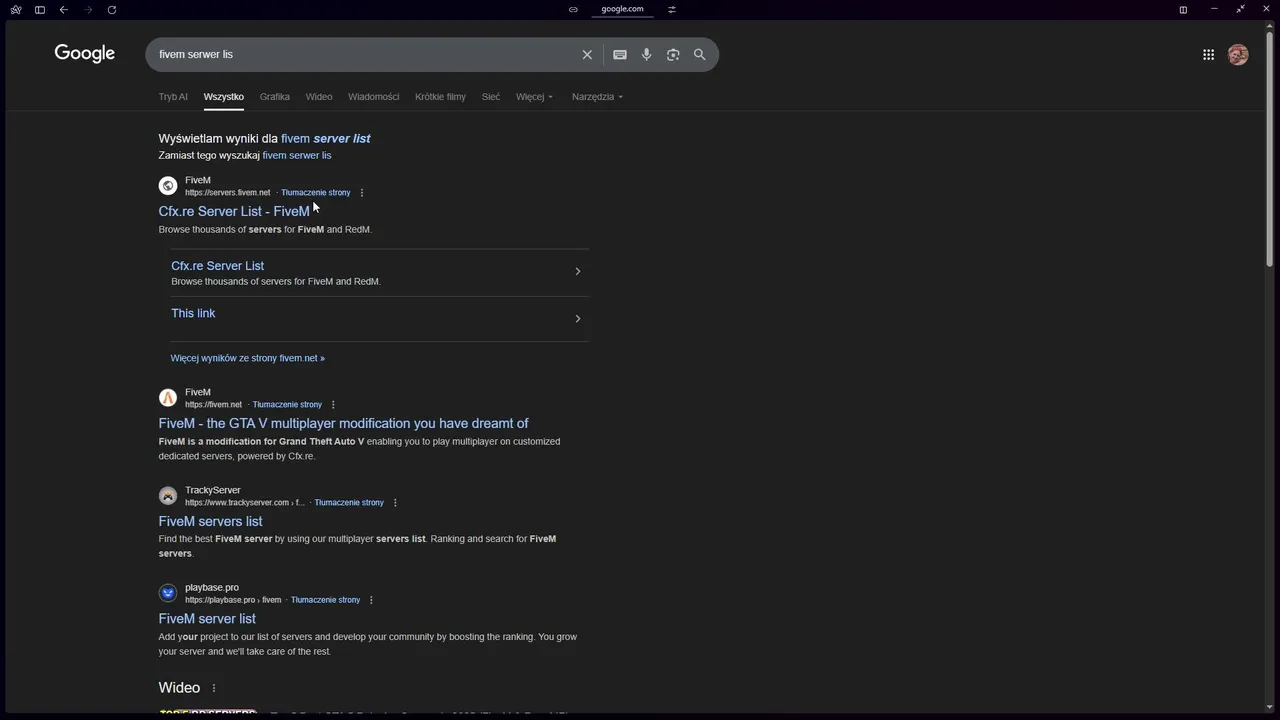Viewport: 1280px width, 720px height.
Task: Open chevron for This link sitelink
Action: coord(577,319)
